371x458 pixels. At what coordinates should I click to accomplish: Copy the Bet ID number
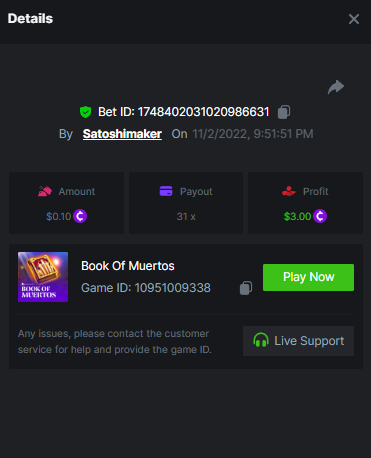[284, 112]
